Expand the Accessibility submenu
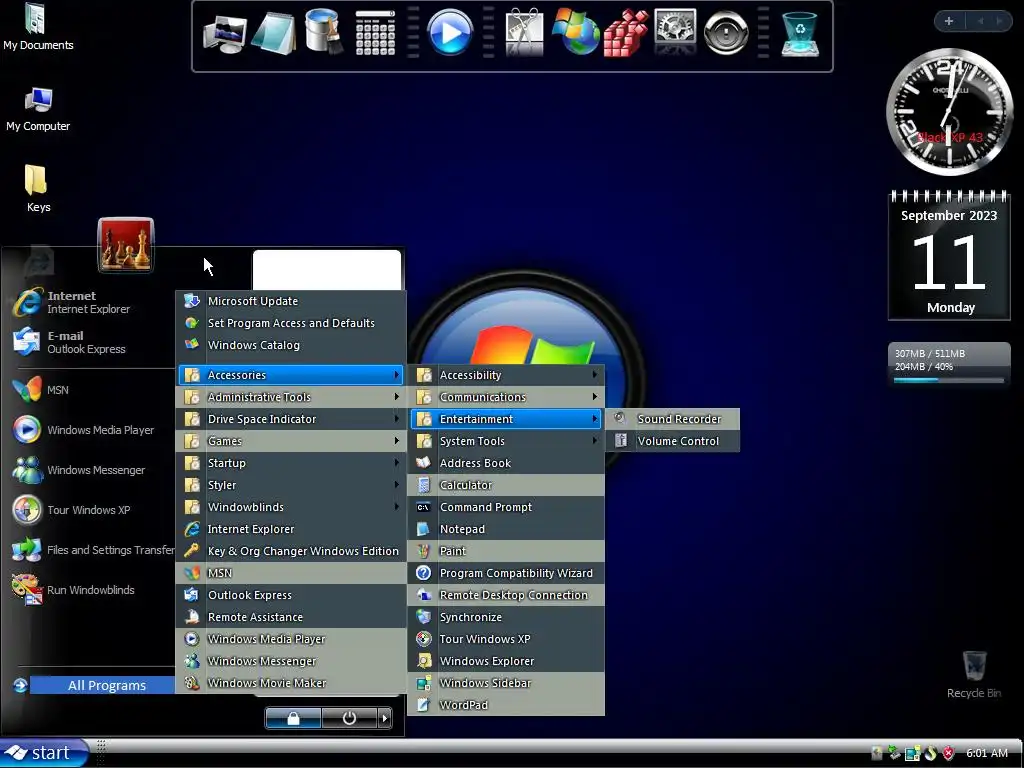 tap(506, 375)
